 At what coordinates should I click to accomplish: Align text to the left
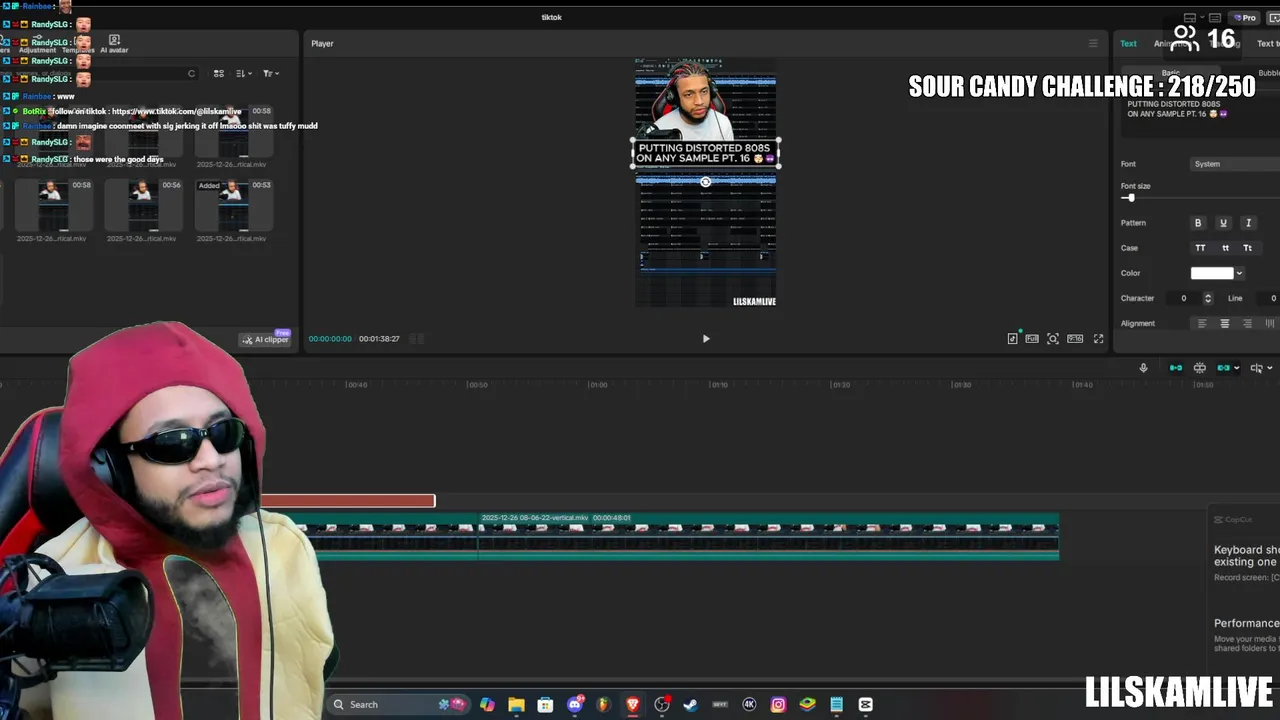tap(1202, 324)
